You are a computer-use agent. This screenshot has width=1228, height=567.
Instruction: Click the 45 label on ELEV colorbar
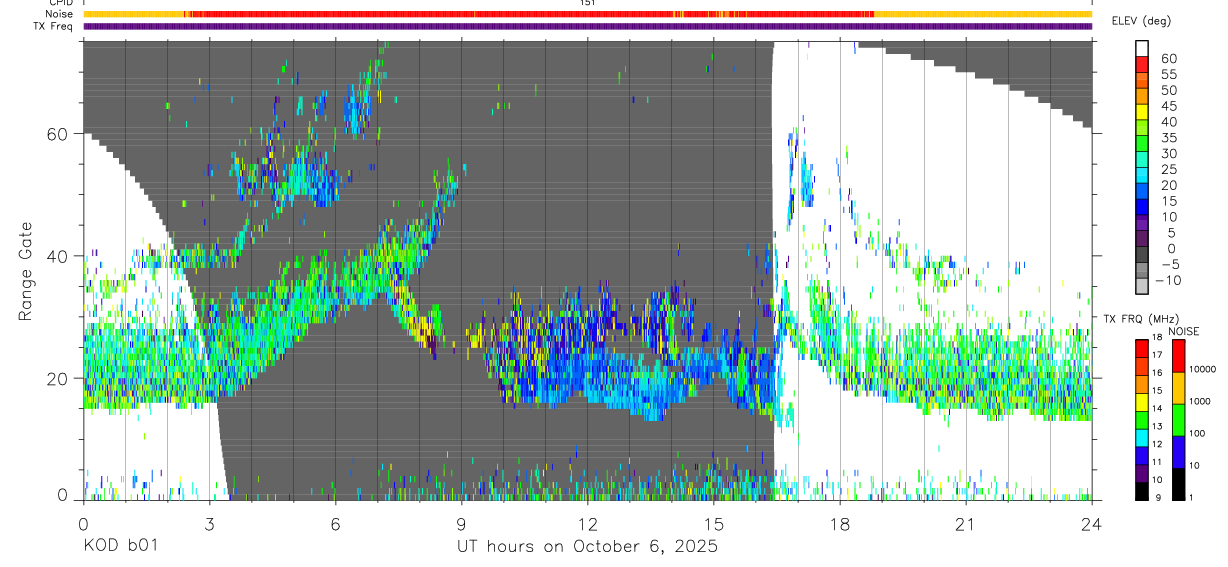(1167, 106)
